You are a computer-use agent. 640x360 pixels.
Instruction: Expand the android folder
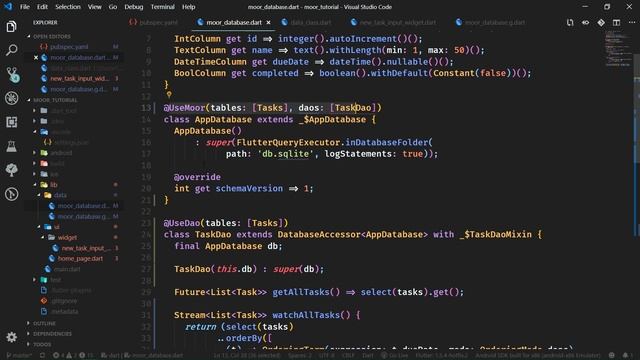point(61,153)
